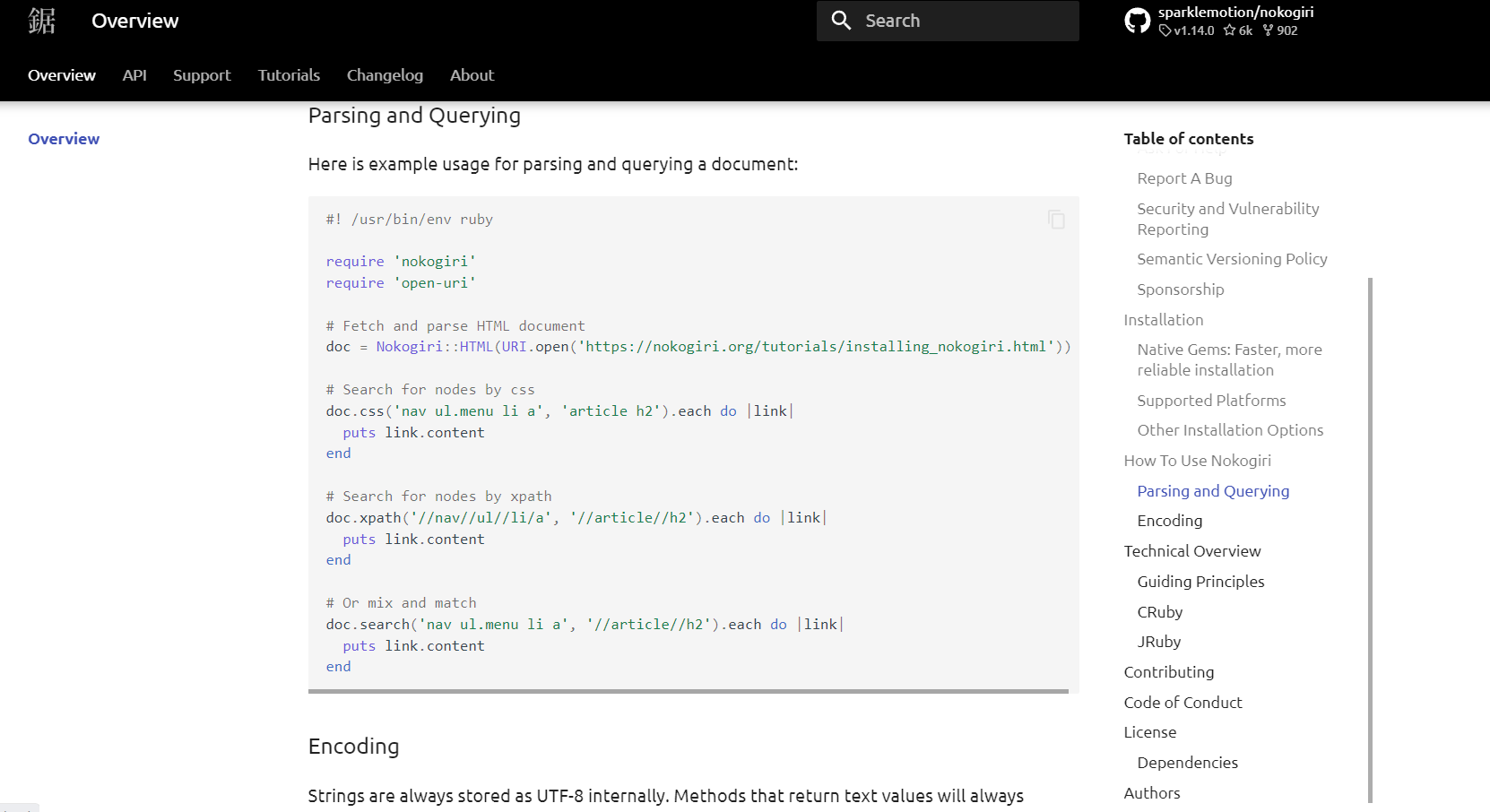
Task: Click the table of contents vertical scrollbar
Action: pos(1370,540)
